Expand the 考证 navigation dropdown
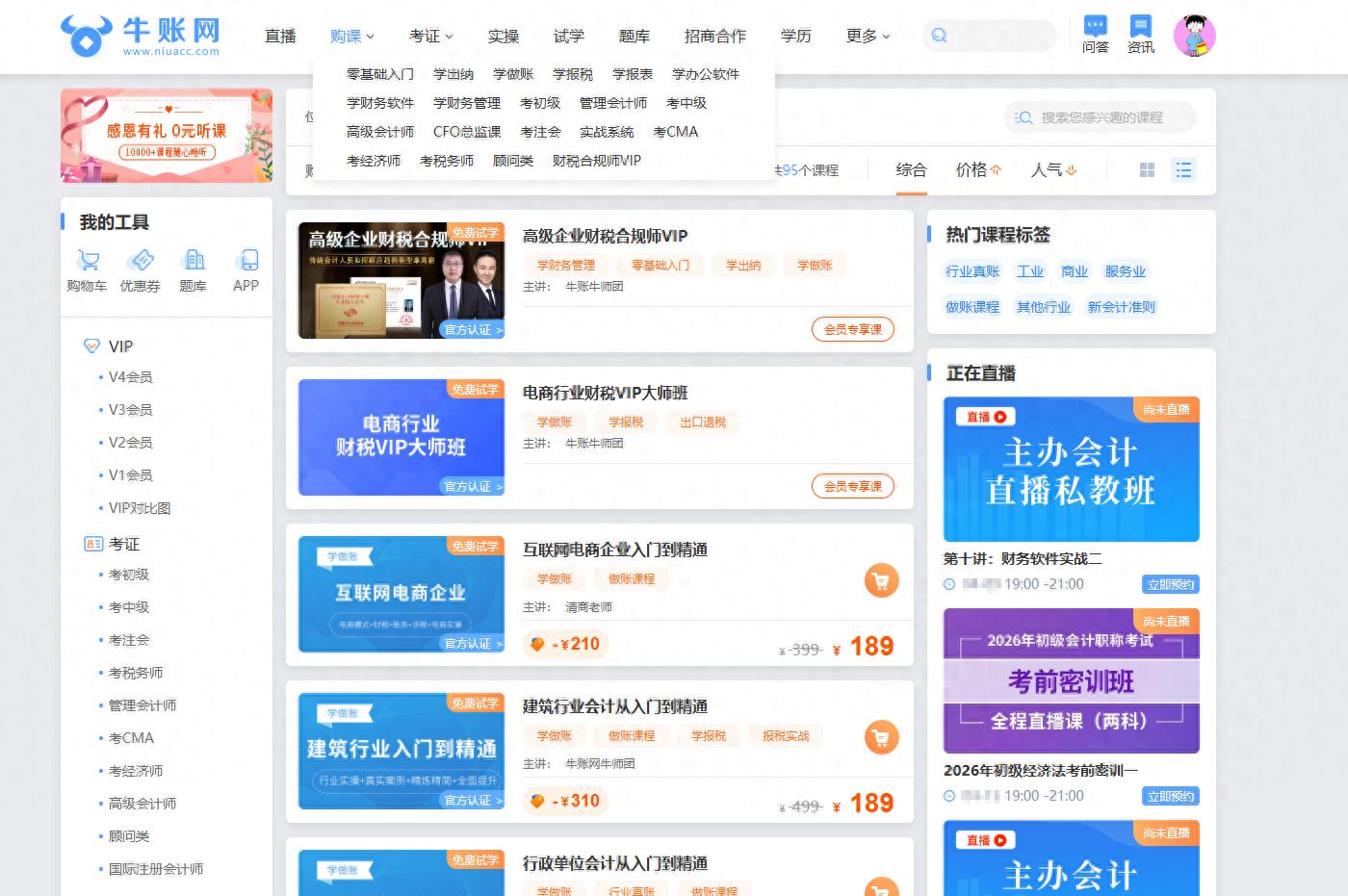The image size is (1348, 896). [x=428, y=36]
